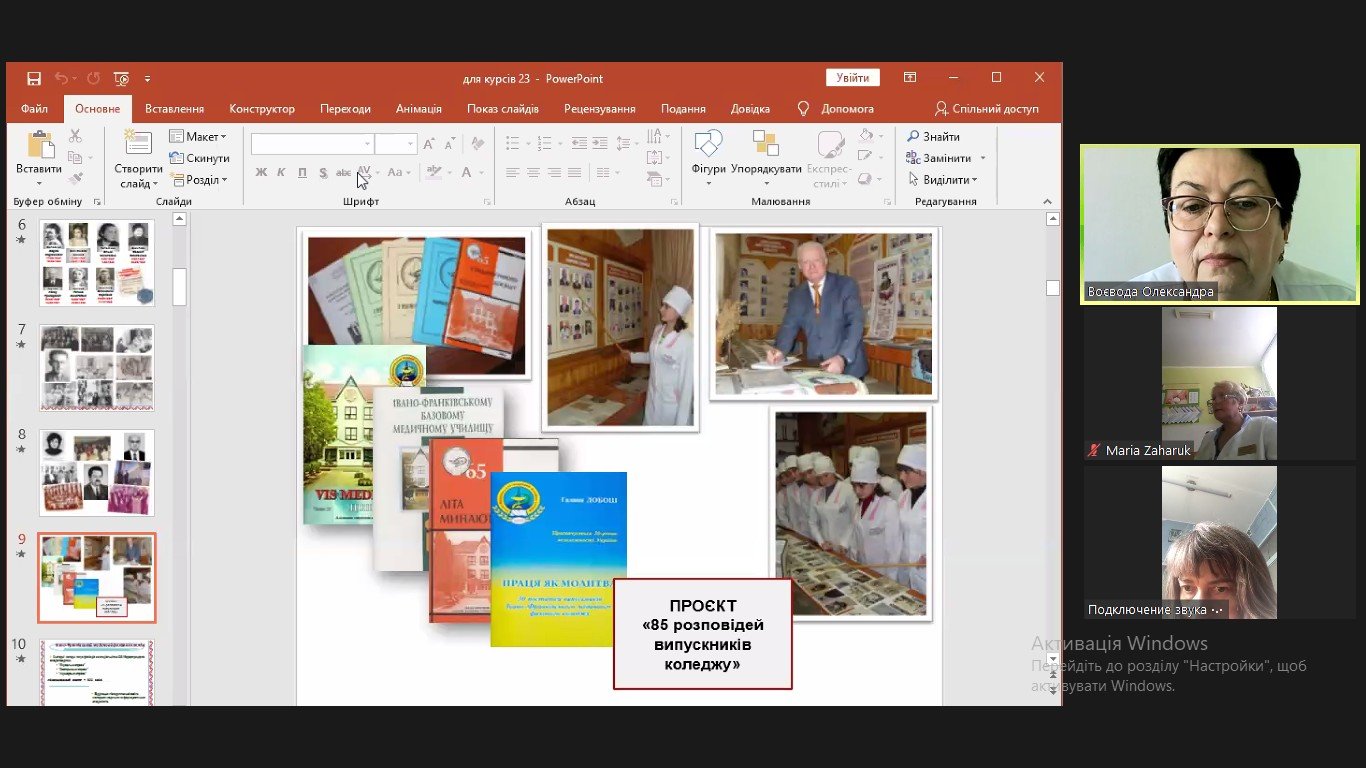Open the Layout (Макет) dropdown
This screenshot has width=1366, height=768.
[198, 137]
